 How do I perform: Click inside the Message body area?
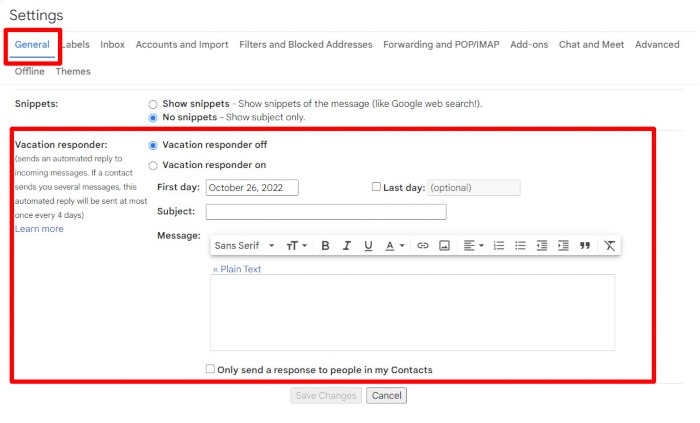(x=412, y=312)
